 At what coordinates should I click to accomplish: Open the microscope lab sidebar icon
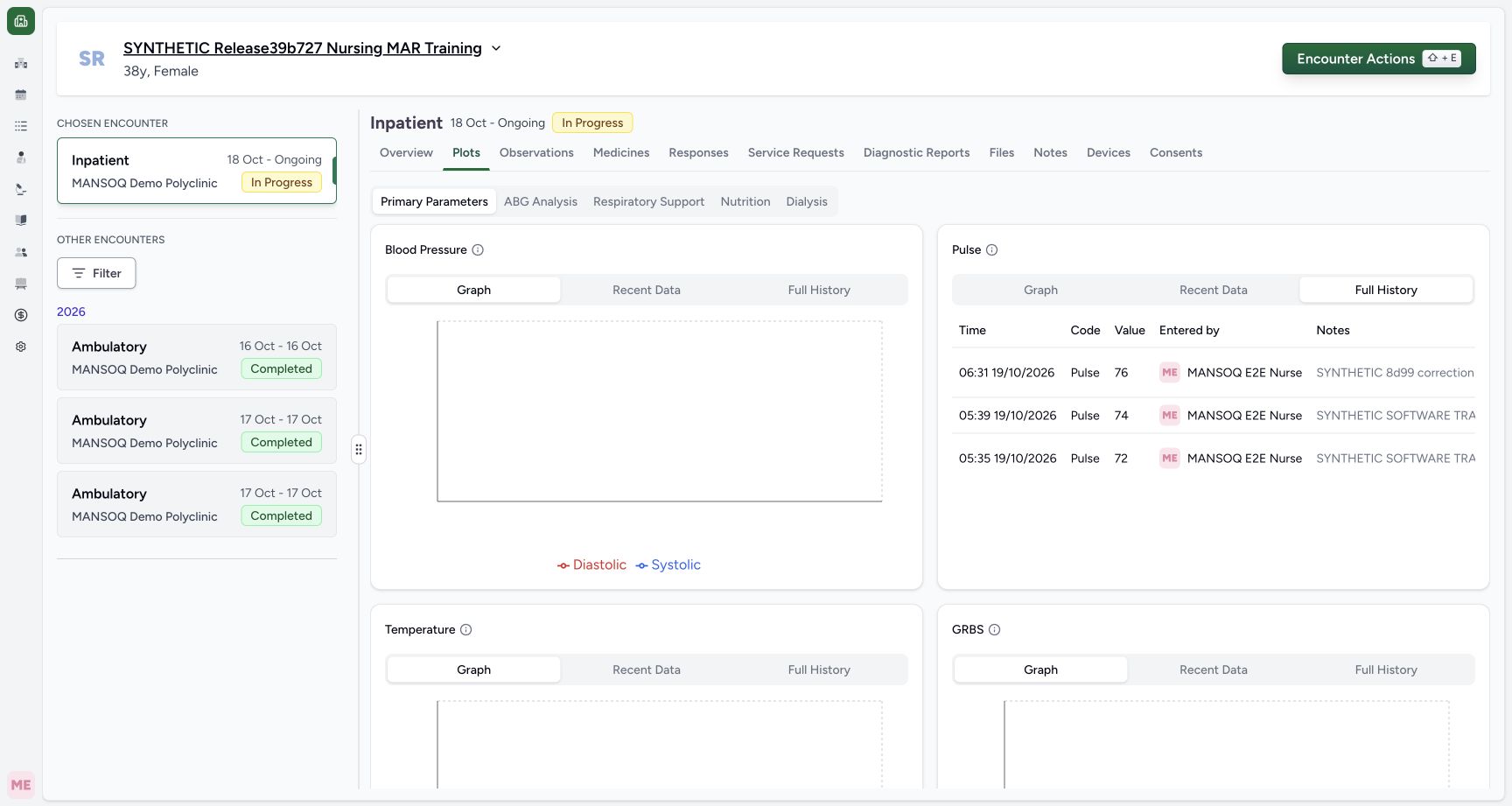pos(21,189)
